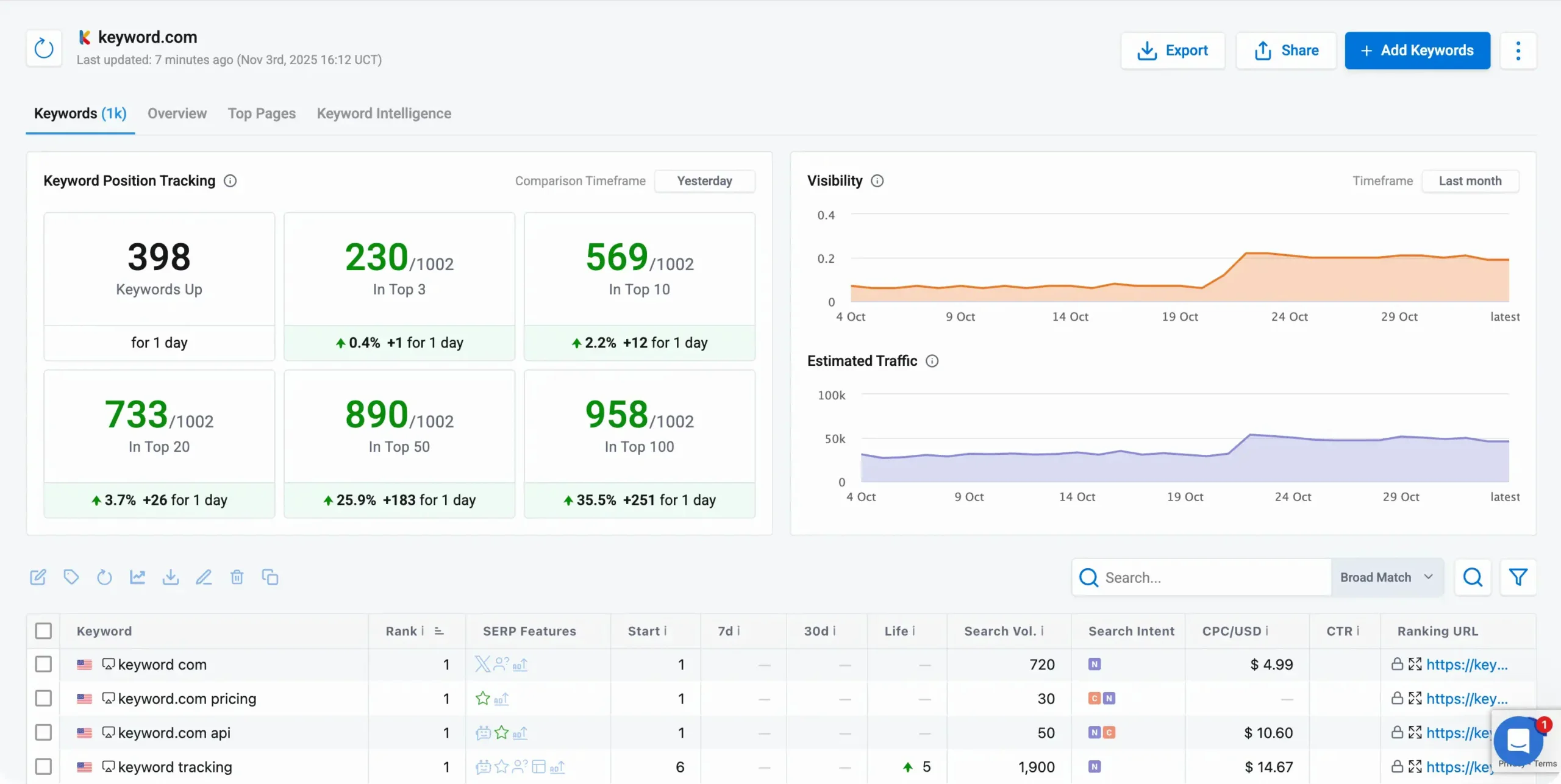This screenshot has height=784, width=1561.
Task: Select the tag icon to label keywords
Action: pos(71,577)
